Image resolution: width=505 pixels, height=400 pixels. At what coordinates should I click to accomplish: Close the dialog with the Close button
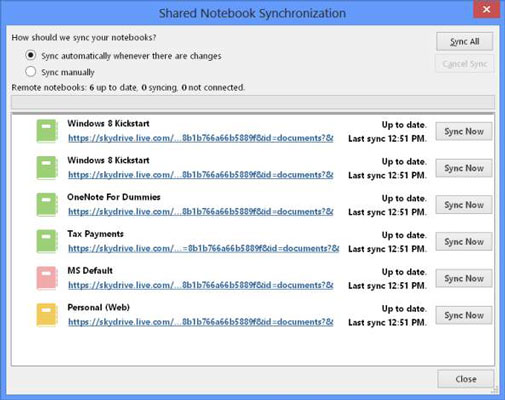coord(465,379)
